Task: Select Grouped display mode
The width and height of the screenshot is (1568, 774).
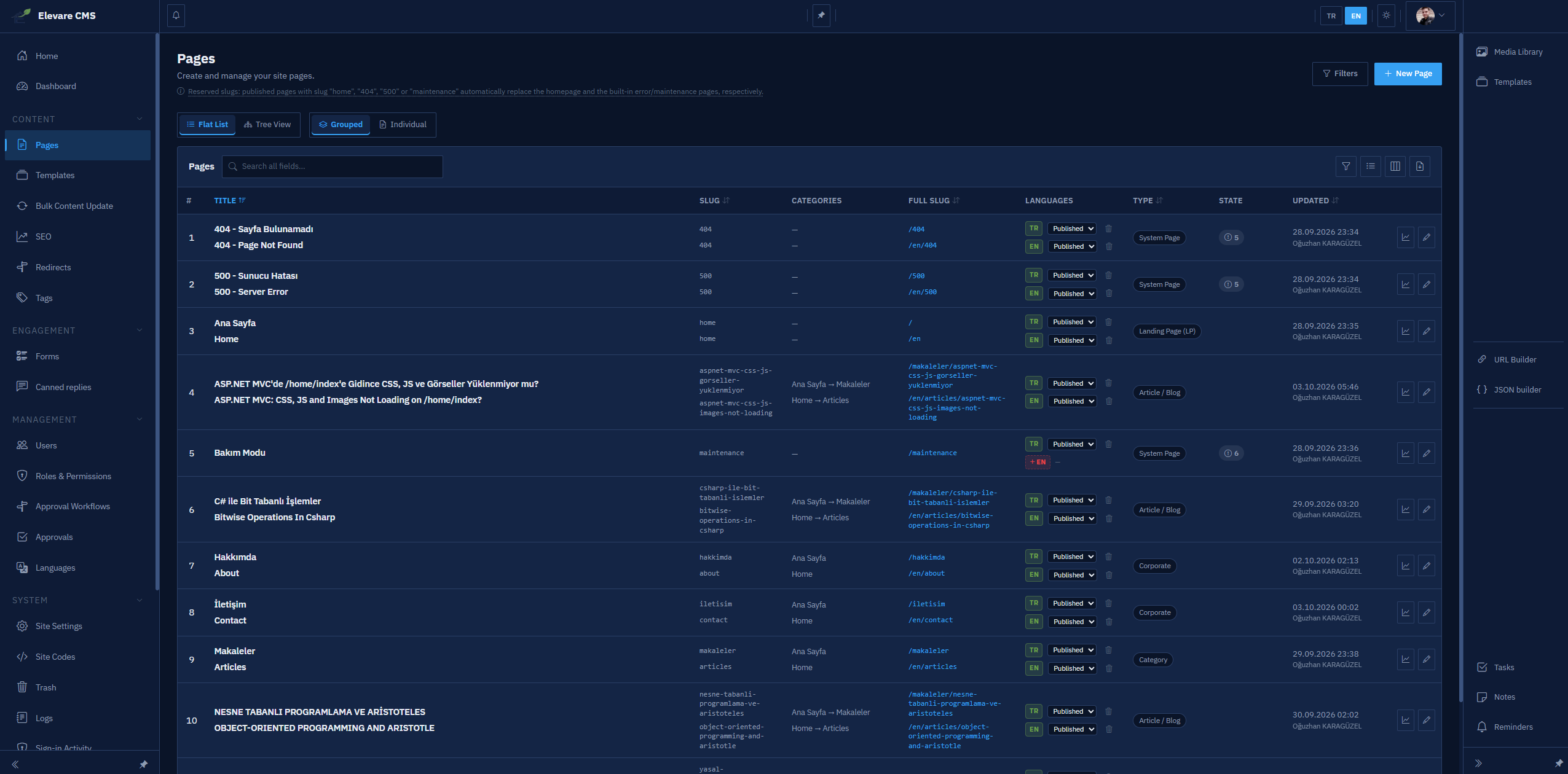Action: click(x=341, y=125)
